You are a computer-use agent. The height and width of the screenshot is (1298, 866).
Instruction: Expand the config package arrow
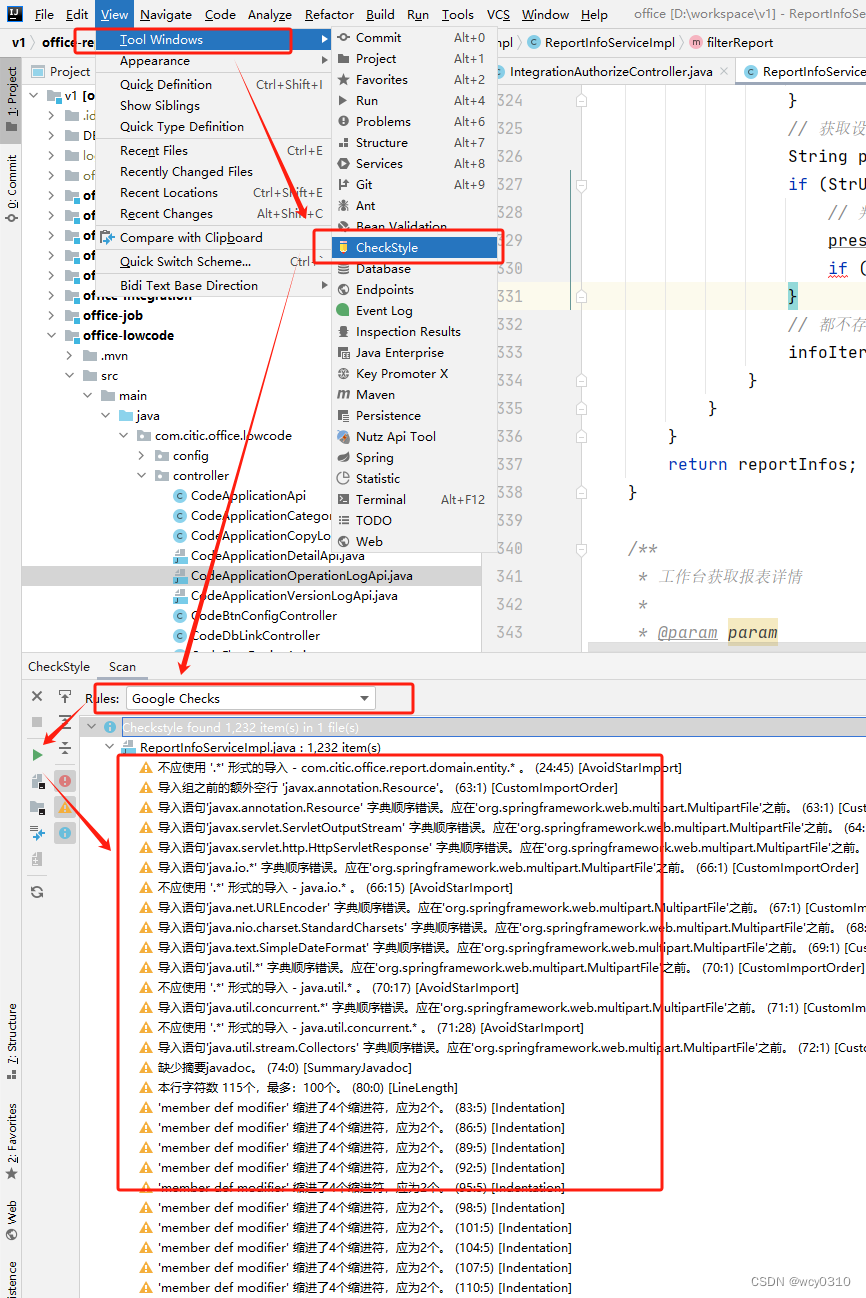coord(142,456)
